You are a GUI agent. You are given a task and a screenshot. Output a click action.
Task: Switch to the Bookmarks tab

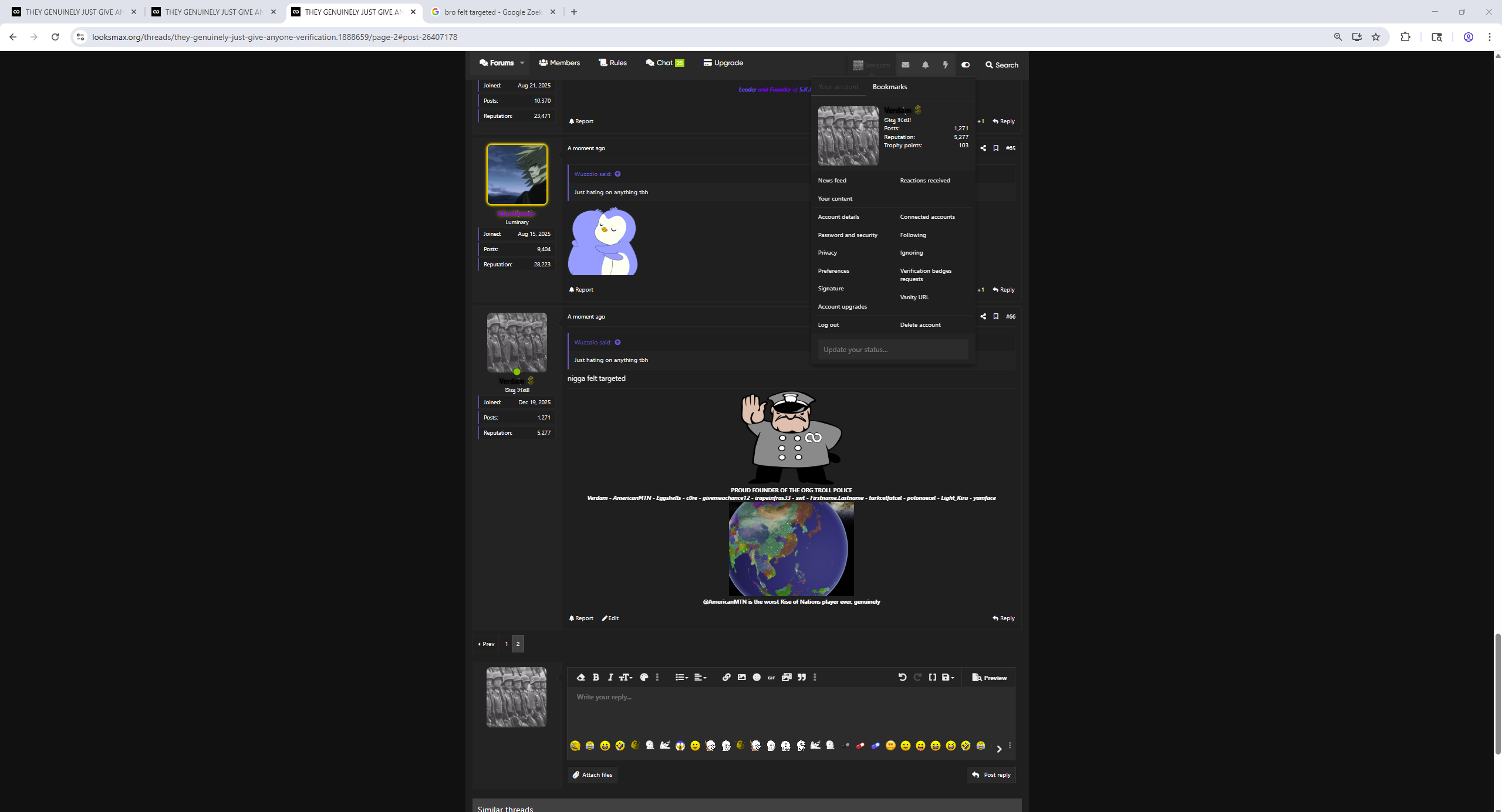point(889,86)
